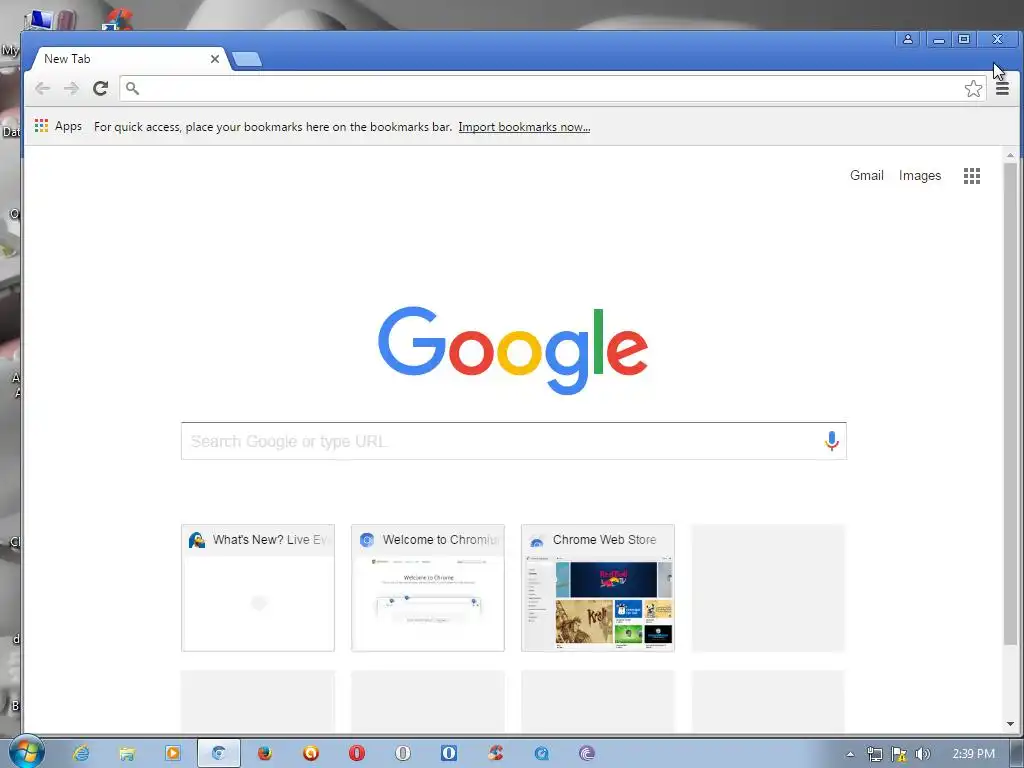Open the Windows Start menu

click(26, 753)
